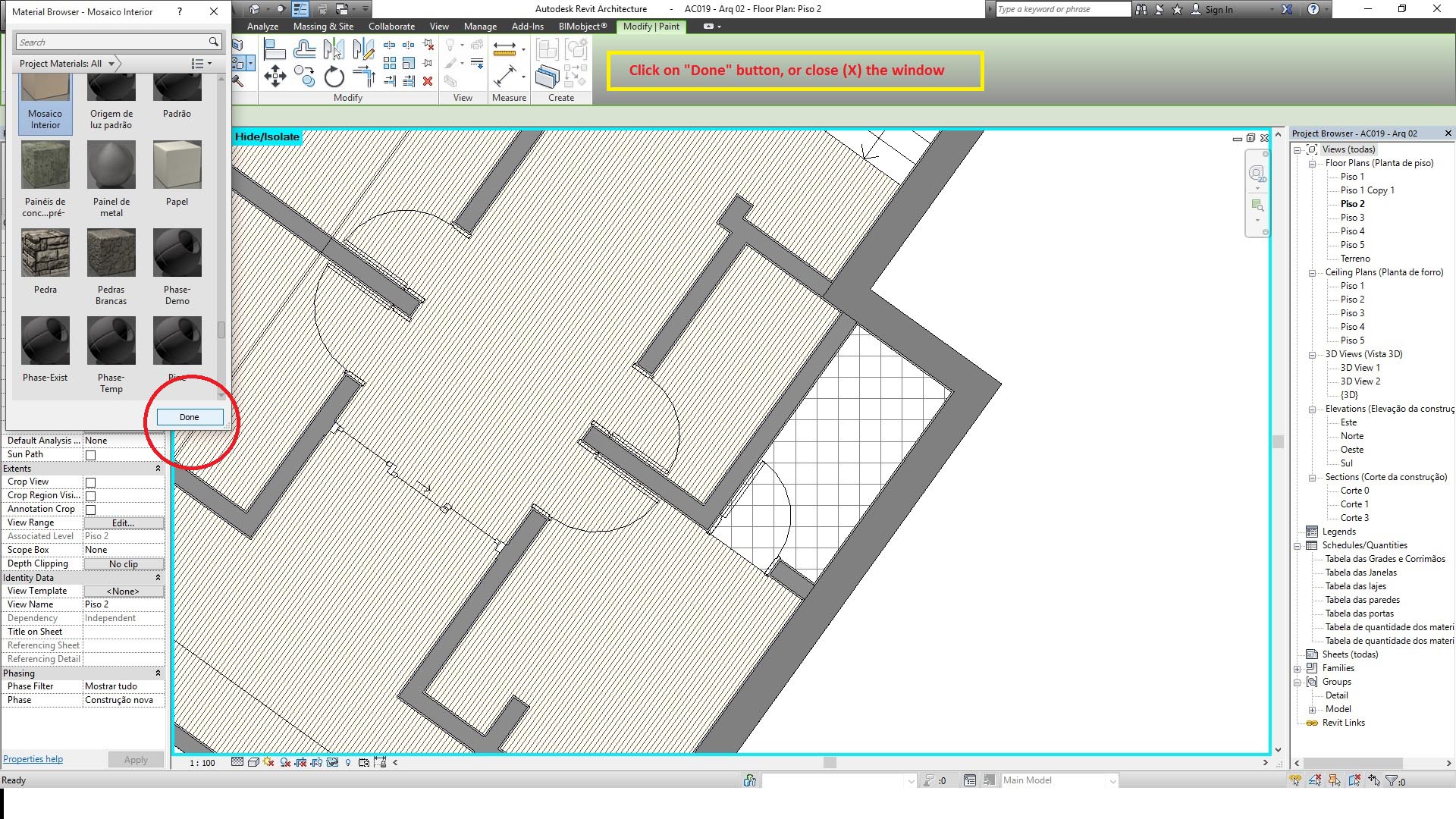Viewport: 1456px width, 819px height.
Task: Toggle the Annotation Crop checkbox
Action: [x=91, y=510]
